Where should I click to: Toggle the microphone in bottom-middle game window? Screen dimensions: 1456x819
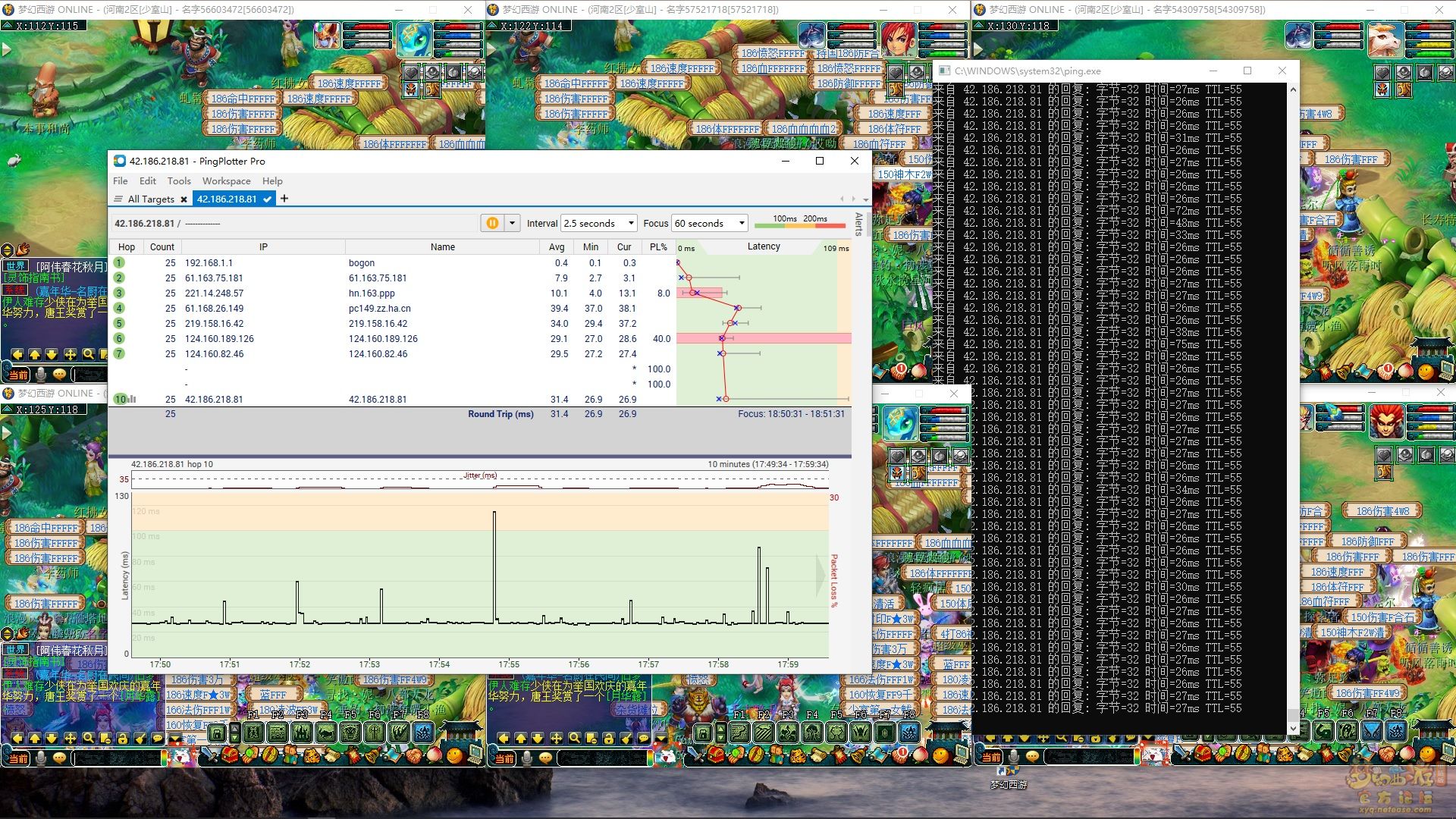tap(526, 758)
